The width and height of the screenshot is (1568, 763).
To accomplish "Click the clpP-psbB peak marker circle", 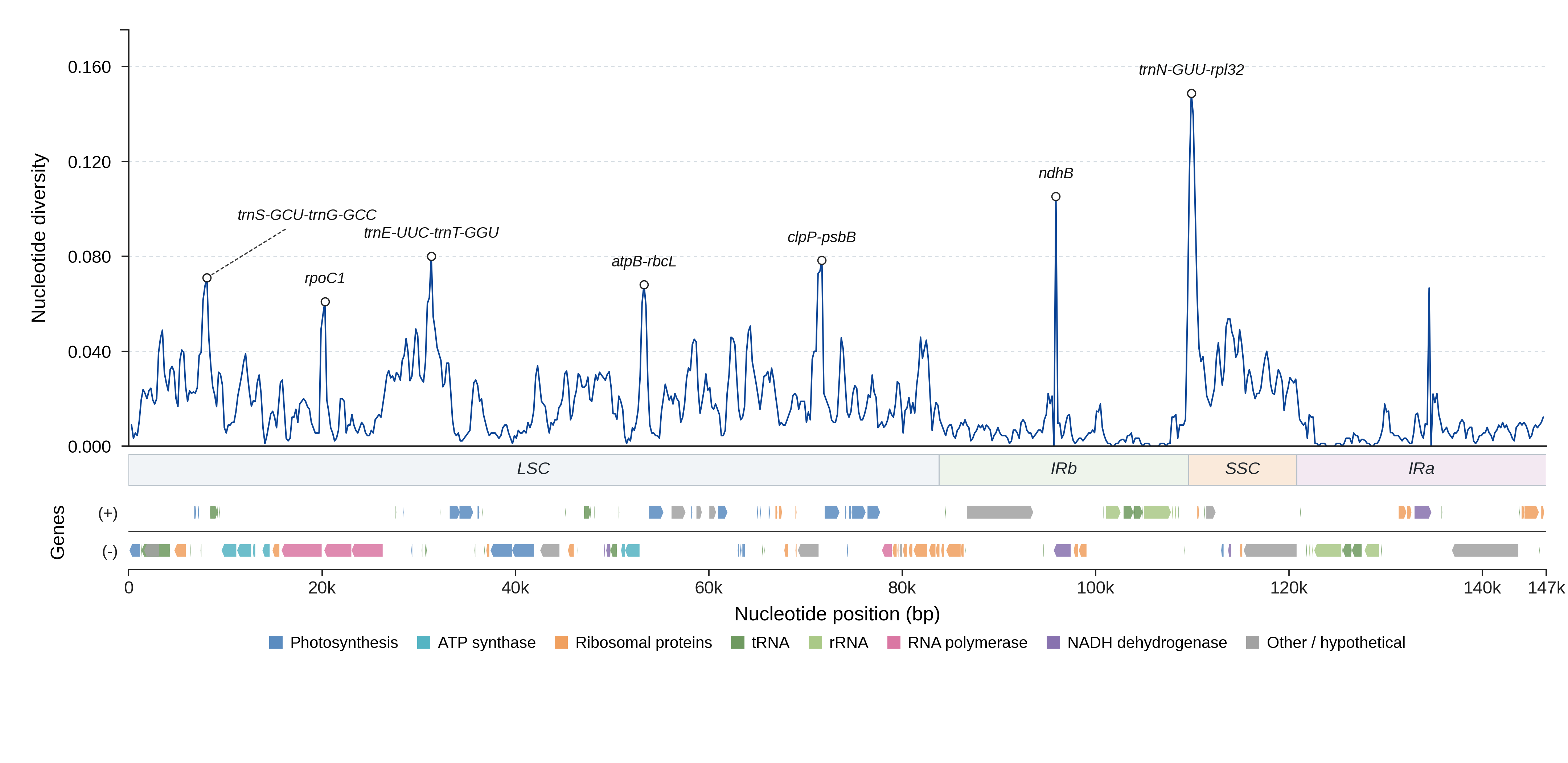I will tap(822, 261).
